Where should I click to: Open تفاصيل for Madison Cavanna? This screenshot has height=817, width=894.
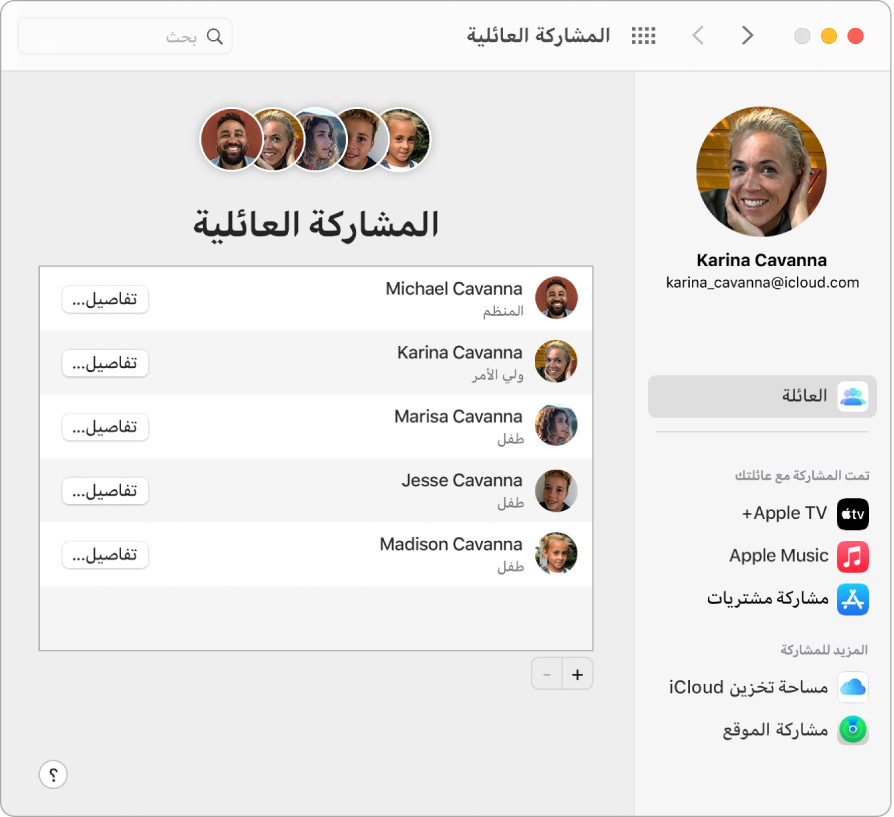[x=104, y=554]
